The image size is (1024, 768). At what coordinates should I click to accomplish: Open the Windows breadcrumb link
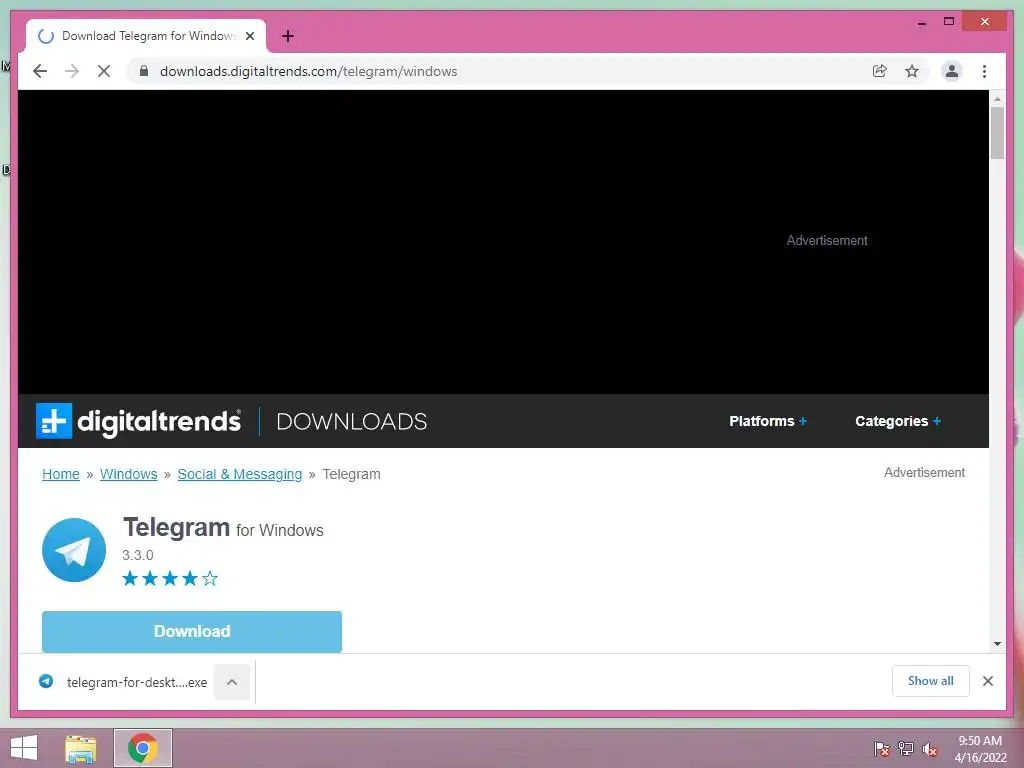tap(129, 474)
